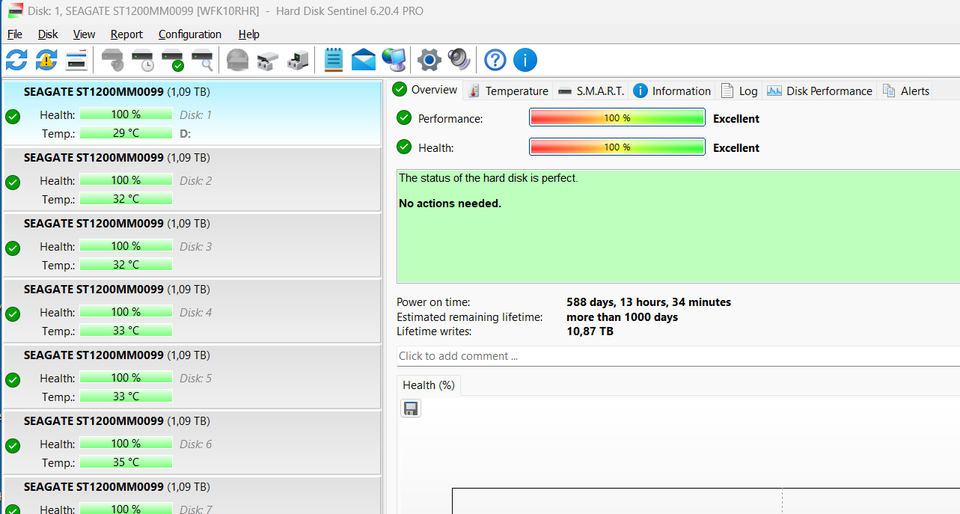
Task: Select the SEAGATE drive labeled Disk 3
Action: coord(192,246)
